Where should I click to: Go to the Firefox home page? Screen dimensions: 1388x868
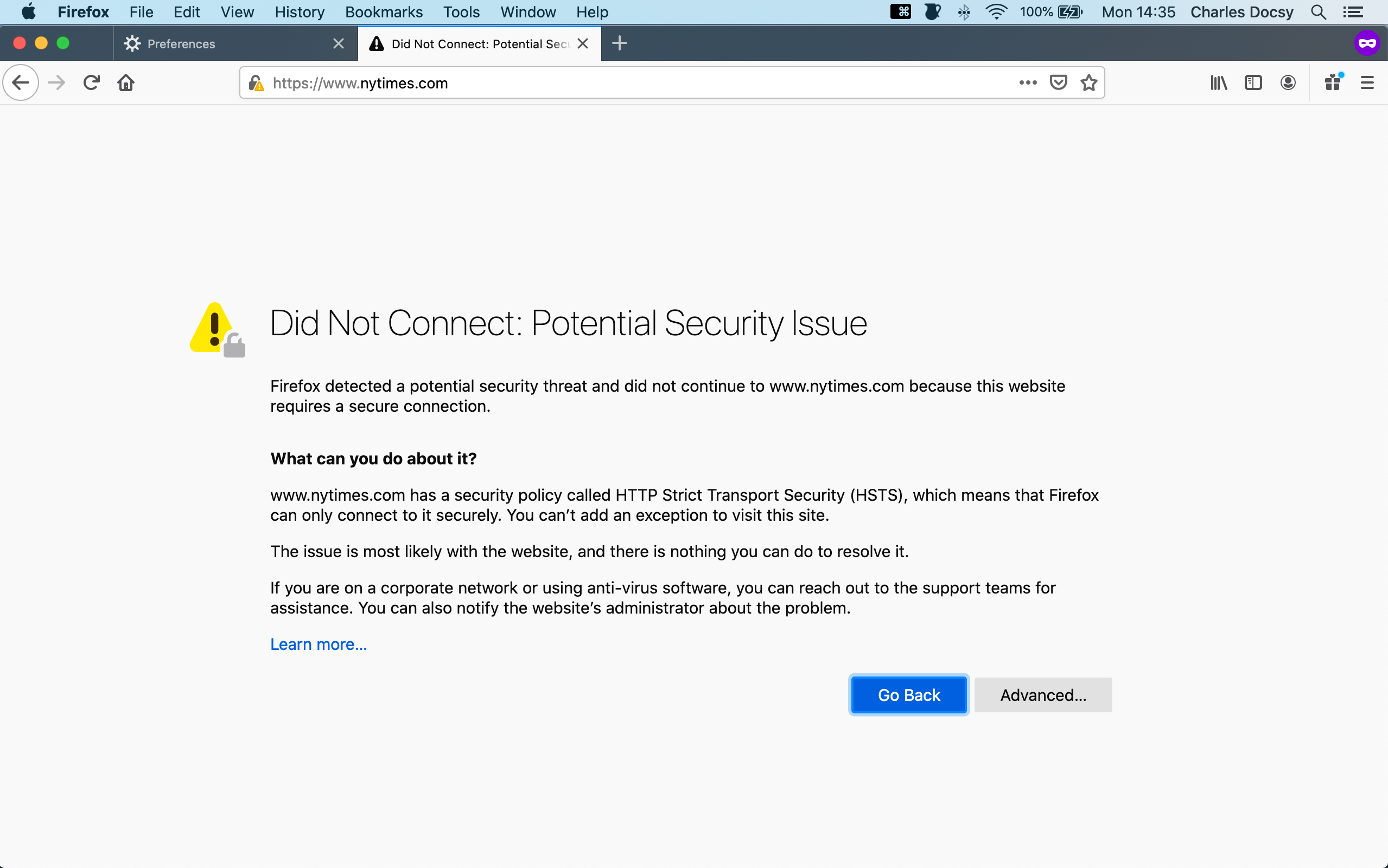coord(126,82)
